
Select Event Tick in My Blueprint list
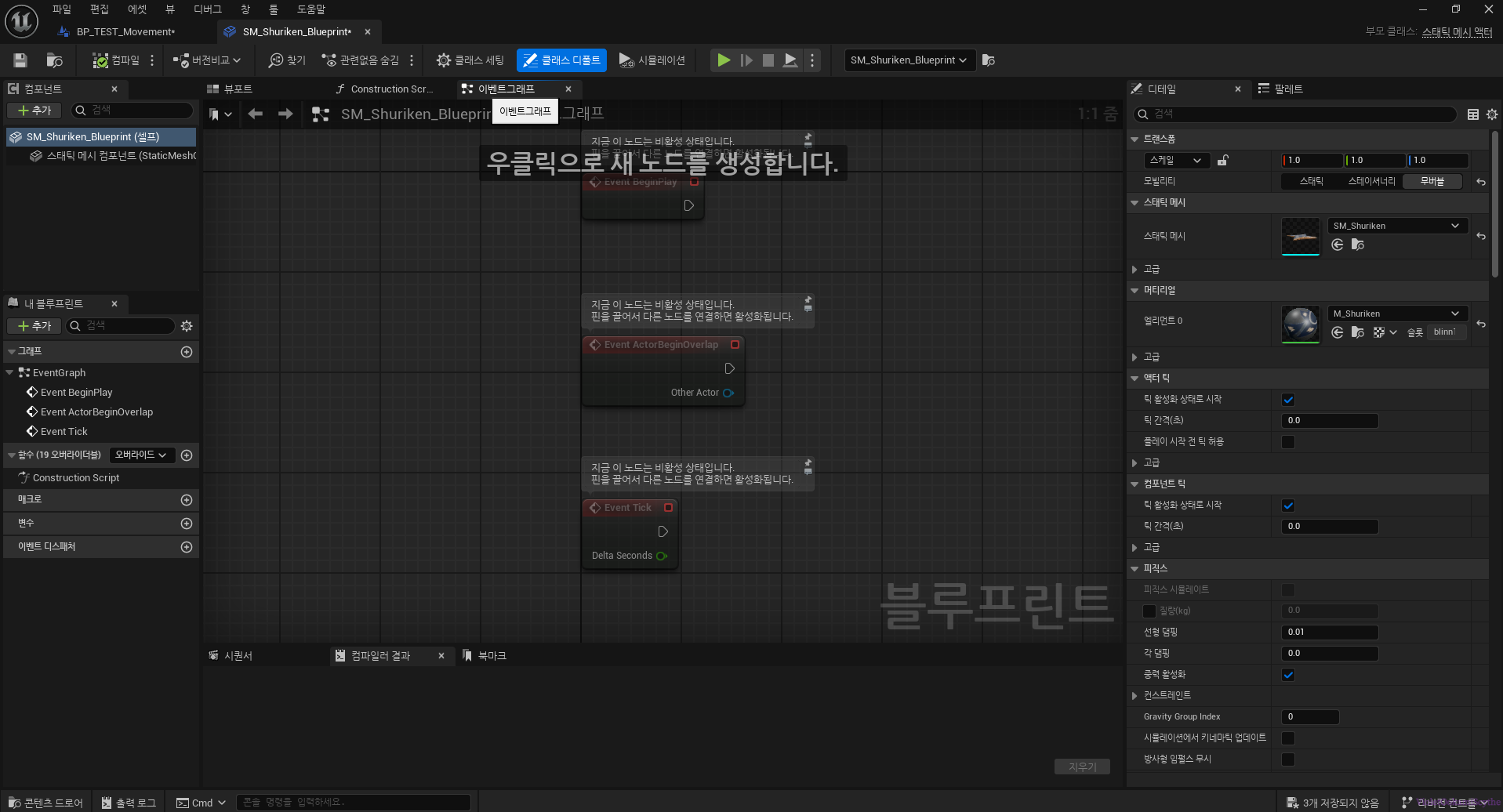tap(64, 432)
